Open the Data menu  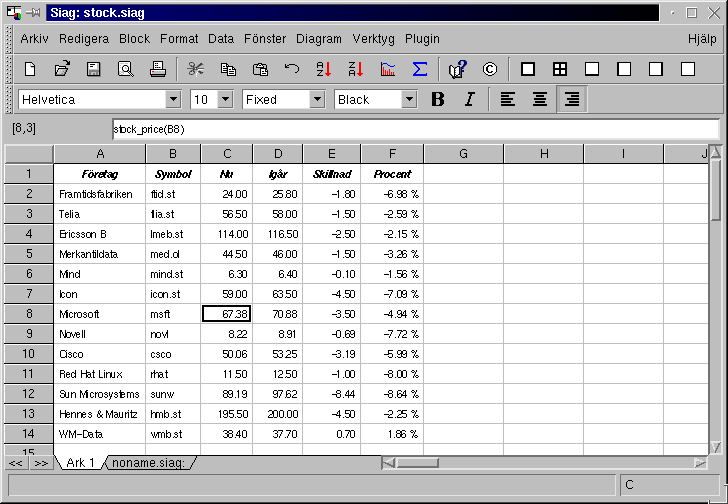(221, 39)
